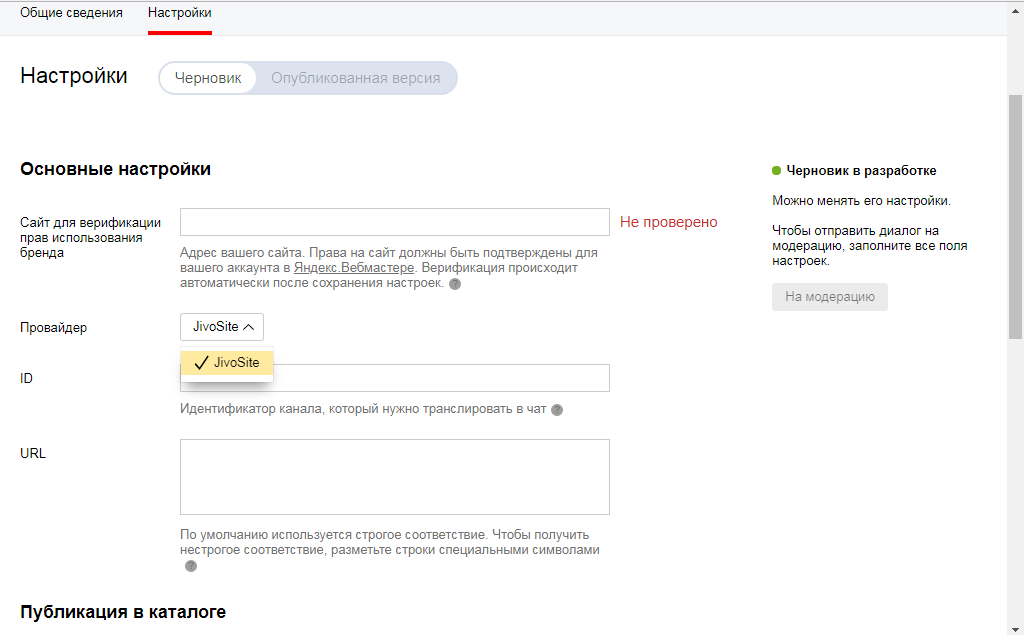Switch to Опубликованная версия

(355, 78)
